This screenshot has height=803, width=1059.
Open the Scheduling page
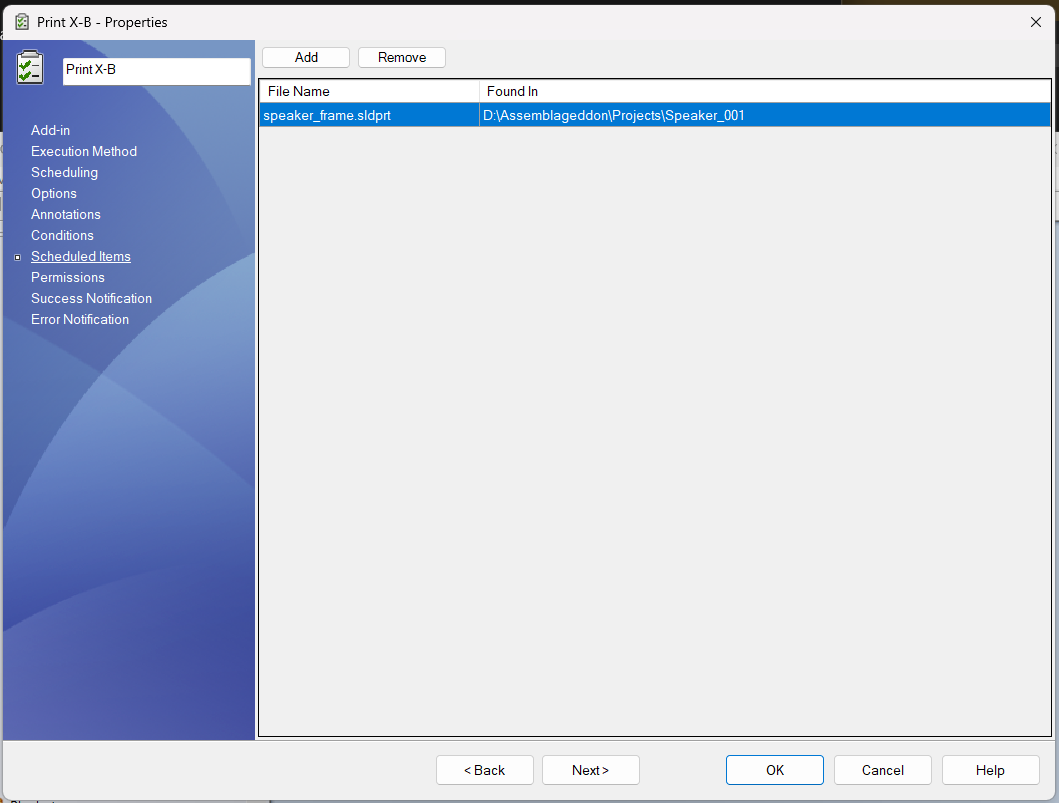64,172
